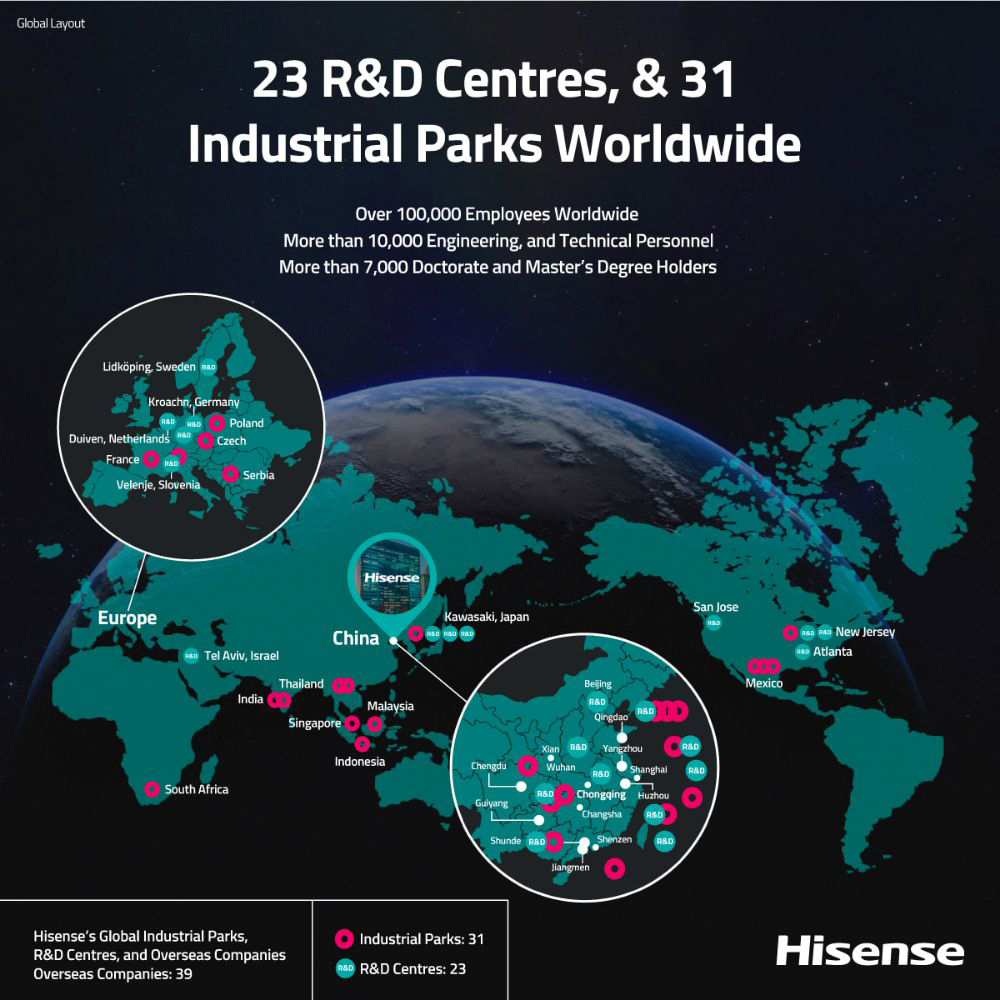Click the R&D icon right of Xian

578,747
